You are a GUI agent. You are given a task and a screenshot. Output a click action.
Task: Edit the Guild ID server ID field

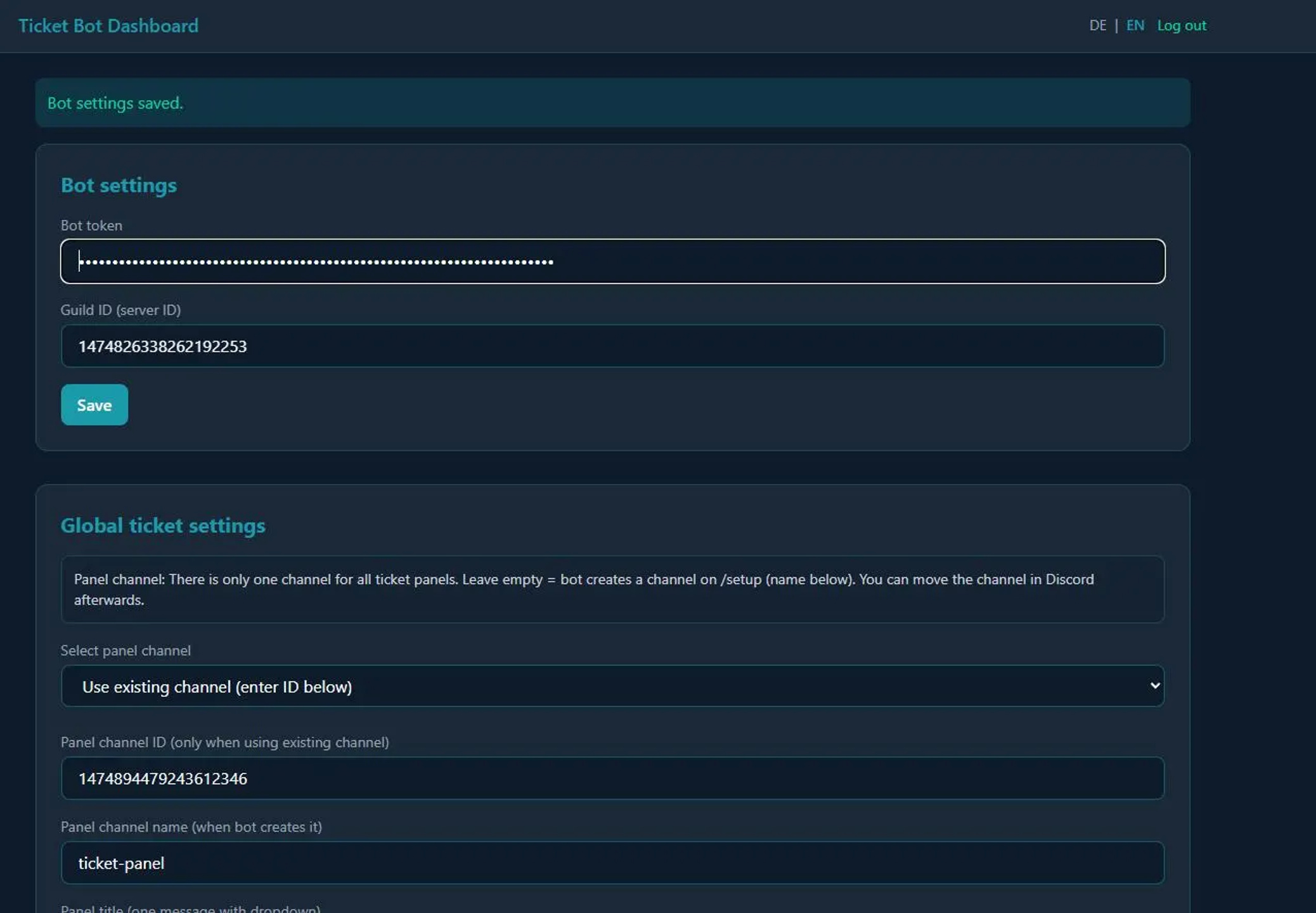[x=612, y=346]
